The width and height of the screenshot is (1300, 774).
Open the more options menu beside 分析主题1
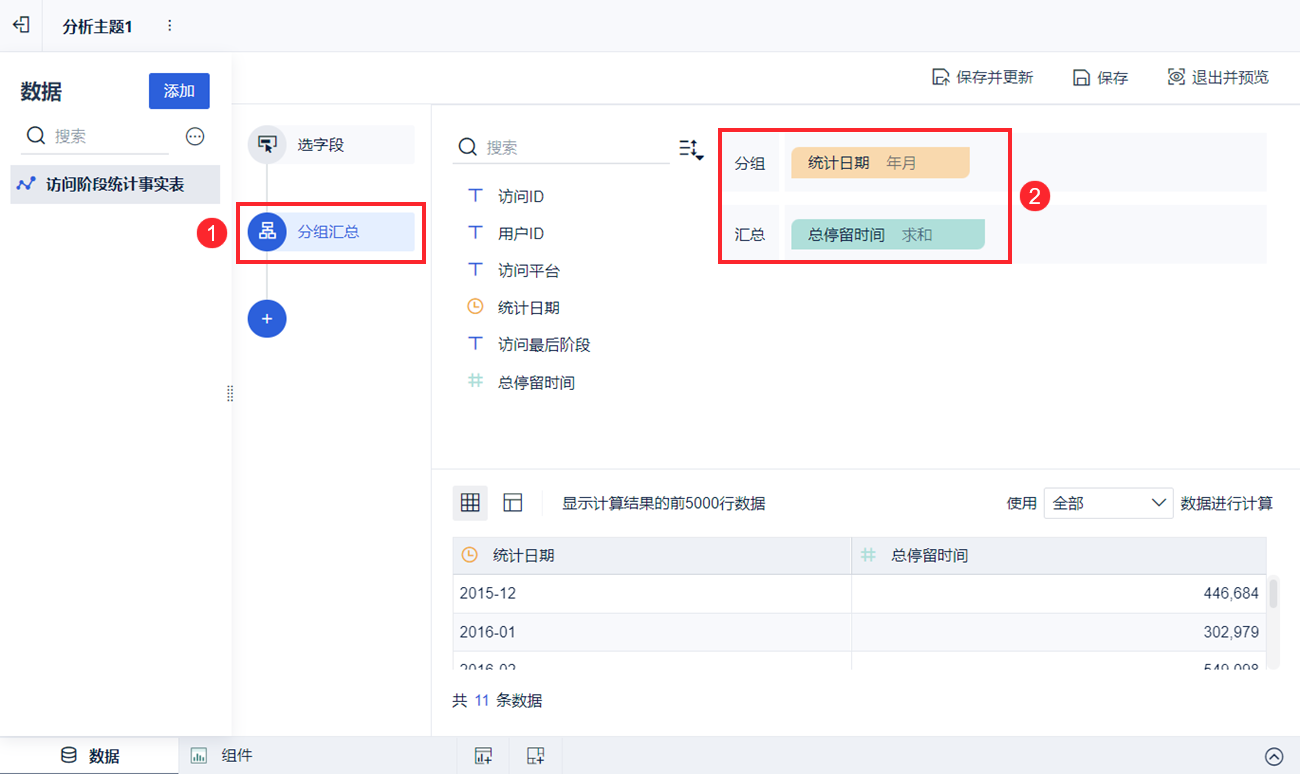[169, 26]
